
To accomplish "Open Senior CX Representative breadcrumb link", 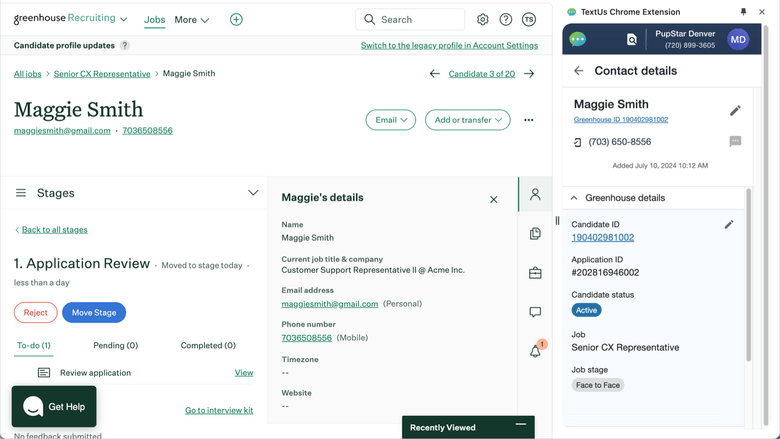I will tap(102, 74).
